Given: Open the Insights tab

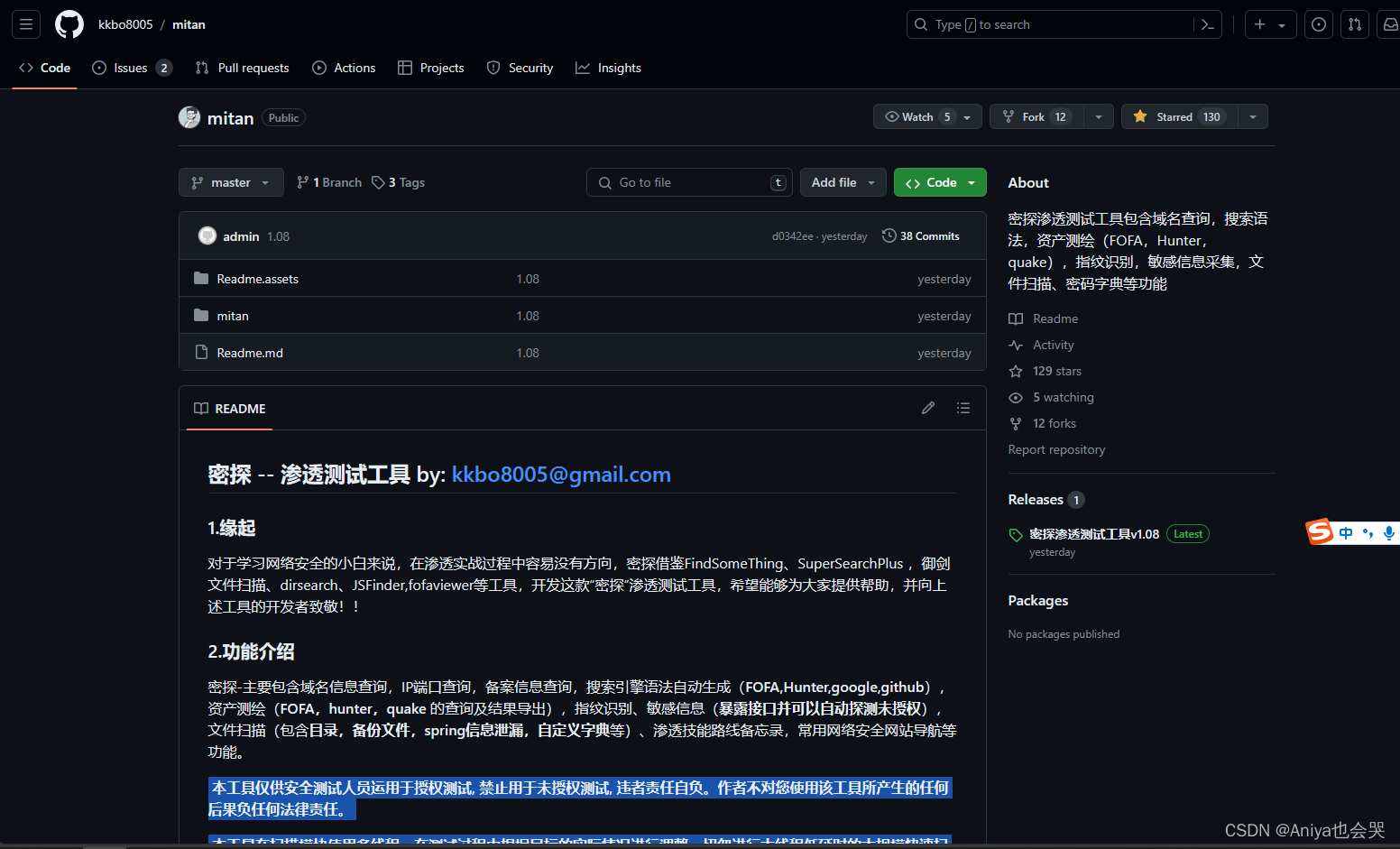Looking at the screenshot, I should point(609,68).
